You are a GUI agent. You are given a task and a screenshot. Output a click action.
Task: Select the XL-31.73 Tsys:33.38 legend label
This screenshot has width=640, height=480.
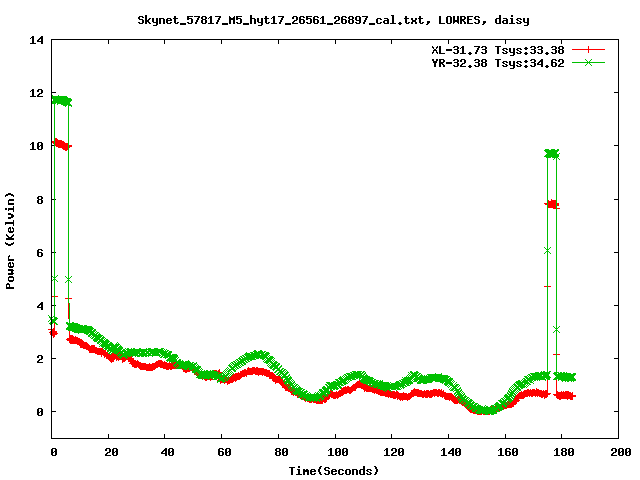[x=498, y=50]
